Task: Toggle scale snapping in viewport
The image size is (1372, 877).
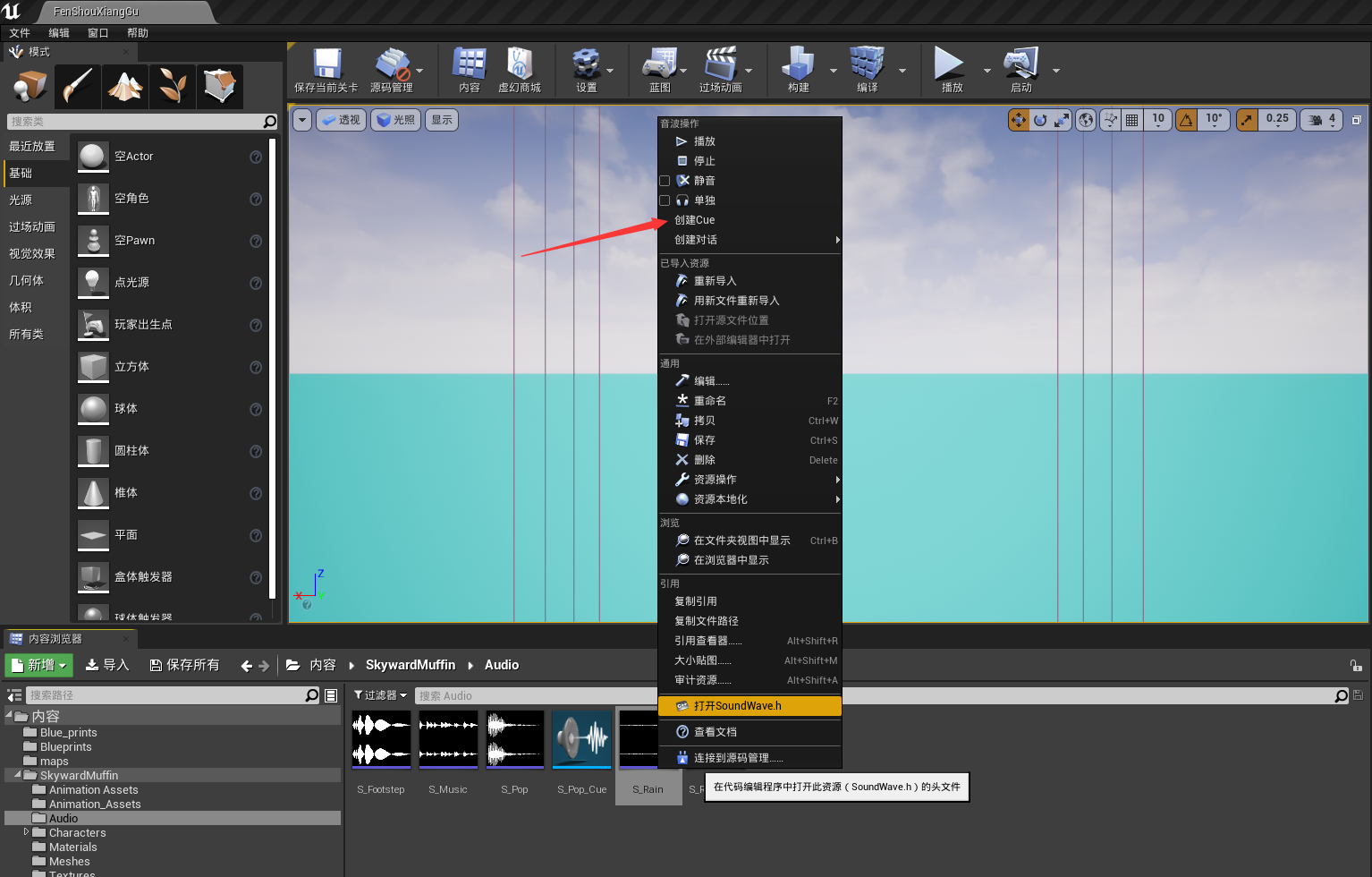Action: [1247, 120]
